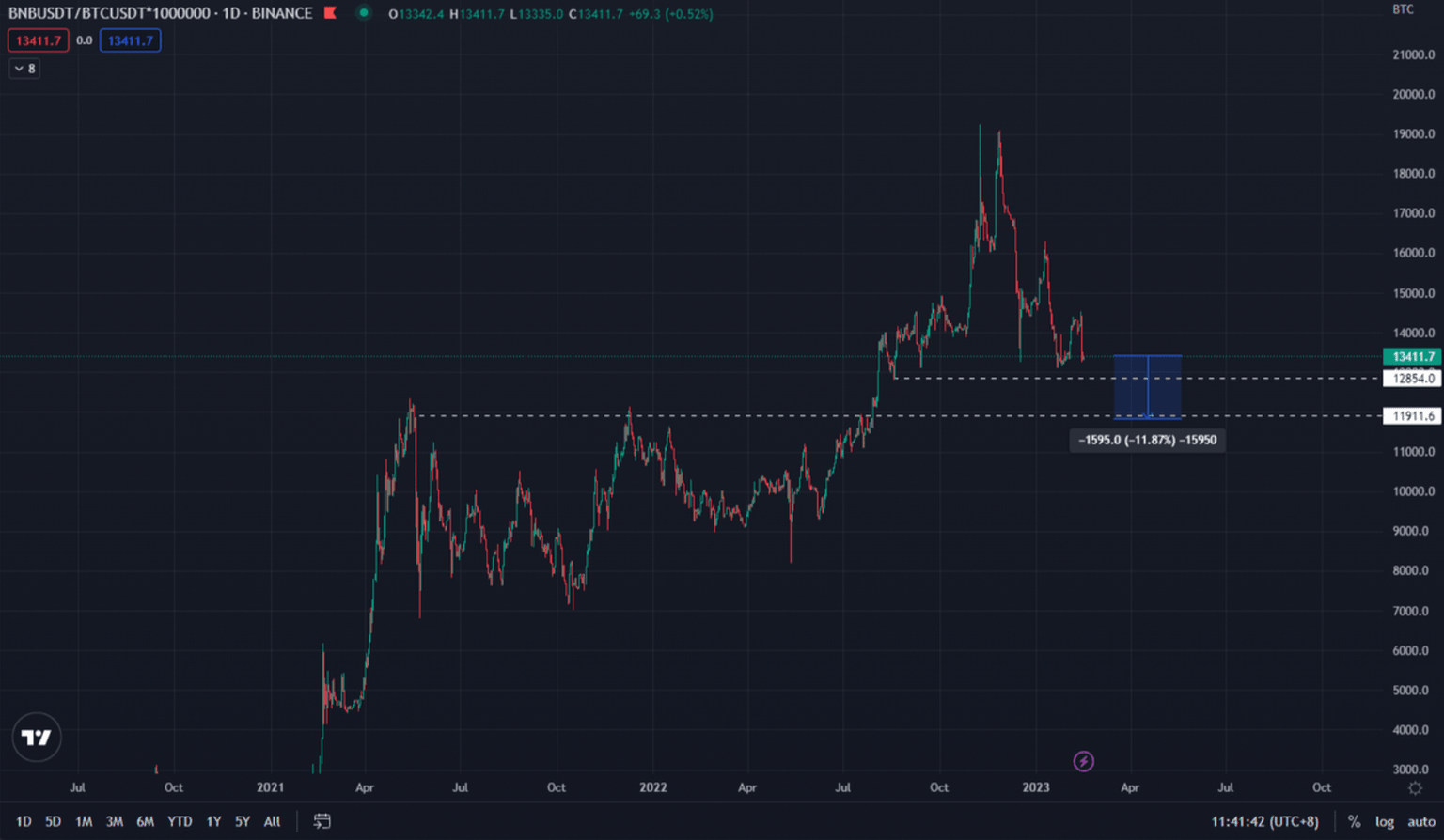Switch to the YTD range tab

[180, 821]
